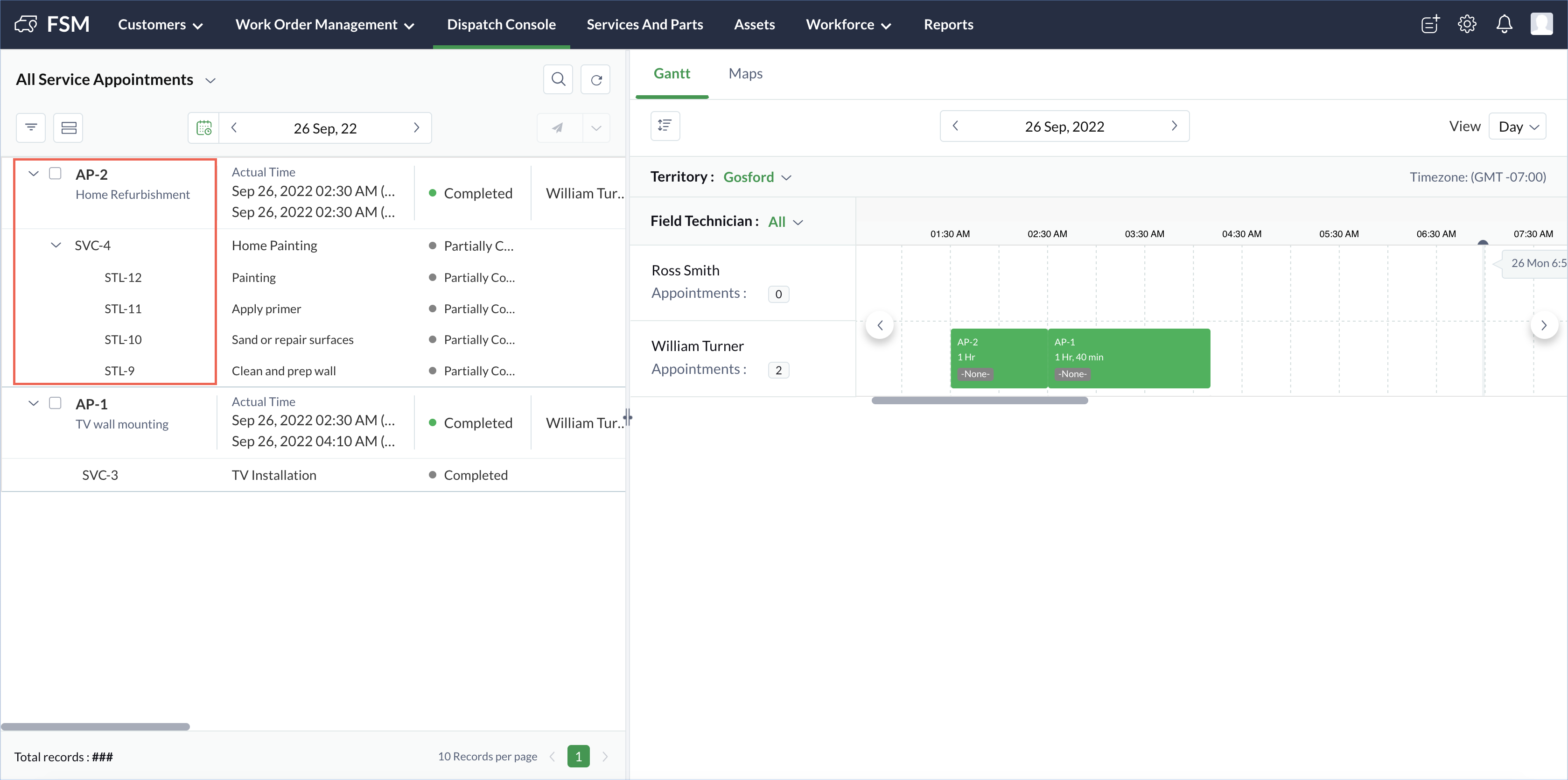Screen dimensions: 1568x780
Task: Check the AP-1 appointment checkbox
Action: click(x=56, y=403)
